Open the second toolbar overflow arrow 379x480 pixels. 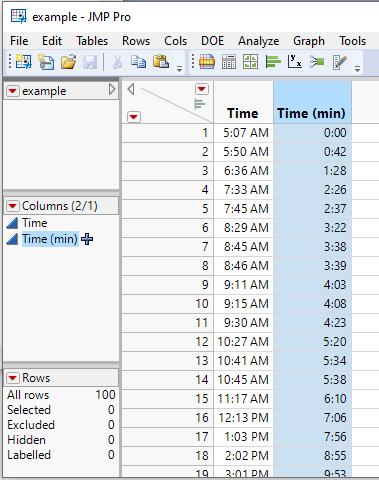coord(357,69)
